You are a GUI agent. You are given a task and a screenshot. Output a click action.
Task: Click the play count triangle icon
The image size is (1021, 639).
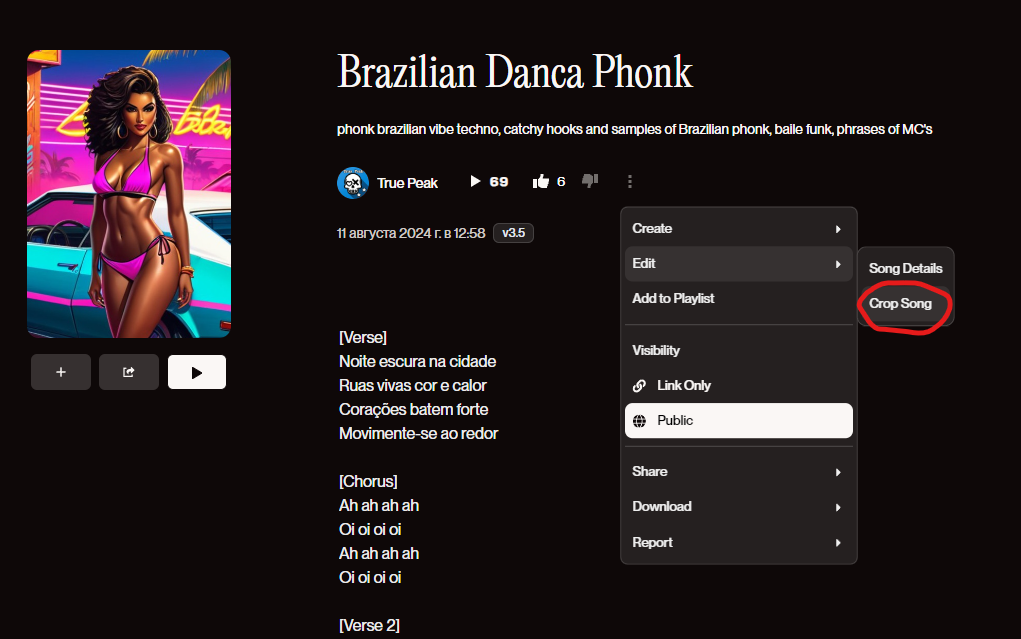click(475, 181)
